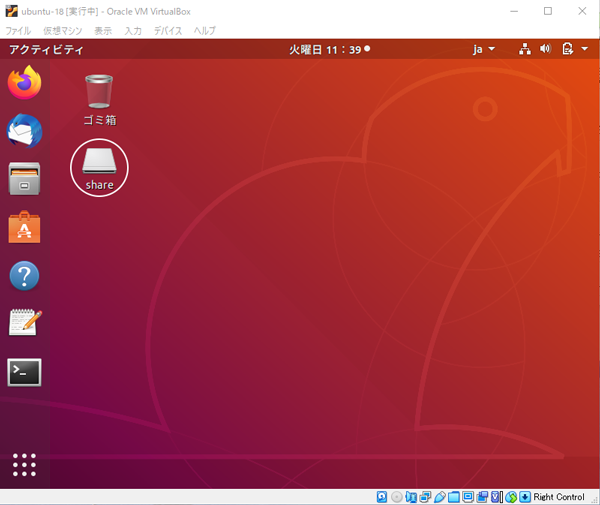600x505 pixels.
Task: Click audio status icon in VirtualBox status bar
Action: [411, 497]
